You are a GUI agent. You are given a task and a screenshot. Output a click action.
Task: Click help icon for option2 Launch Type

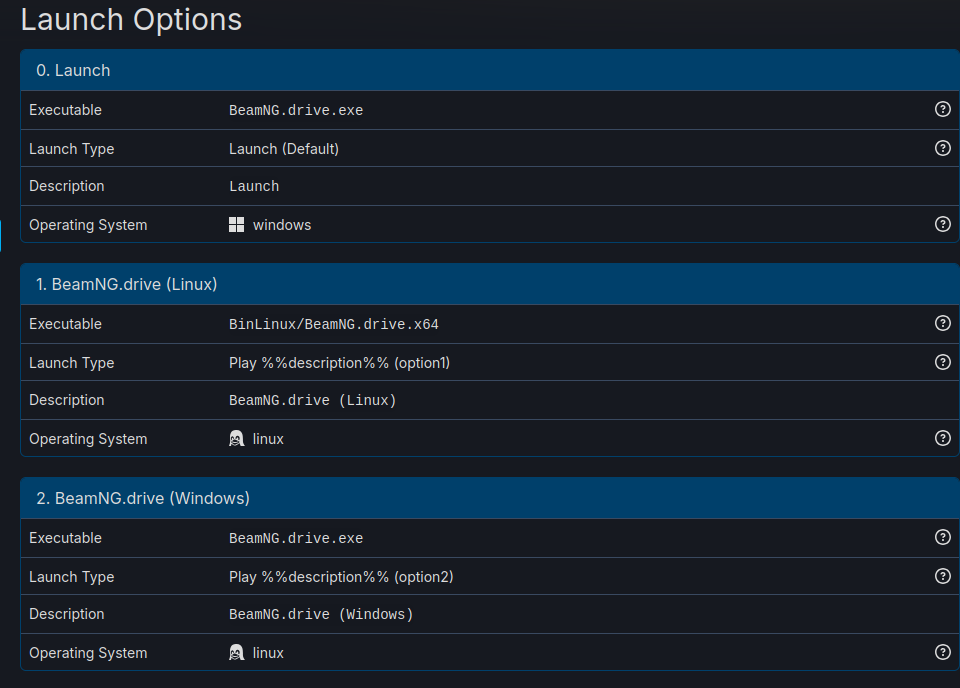(x=942, y=577)
